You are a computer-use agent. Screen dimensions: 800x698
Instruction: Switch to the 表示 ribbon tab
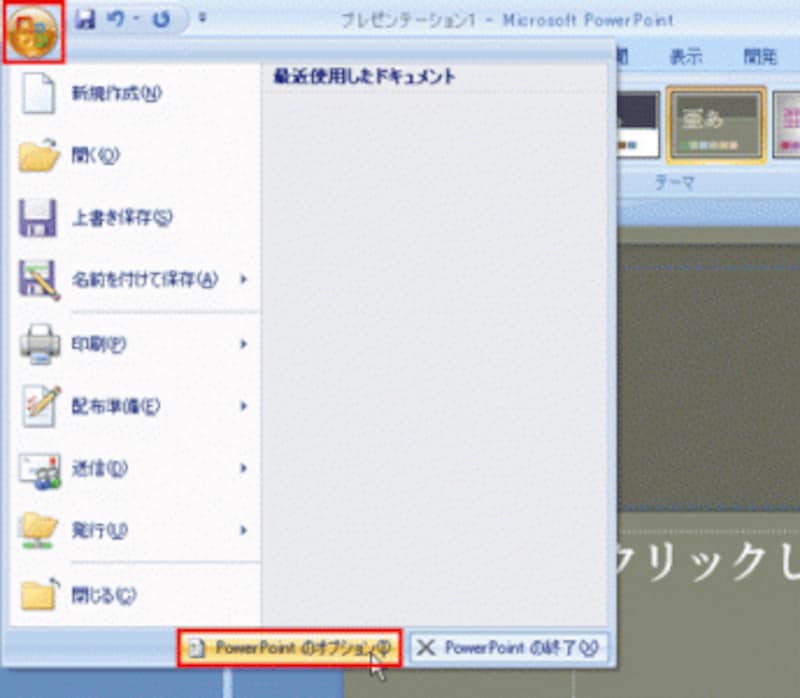[x=686, y=56]
